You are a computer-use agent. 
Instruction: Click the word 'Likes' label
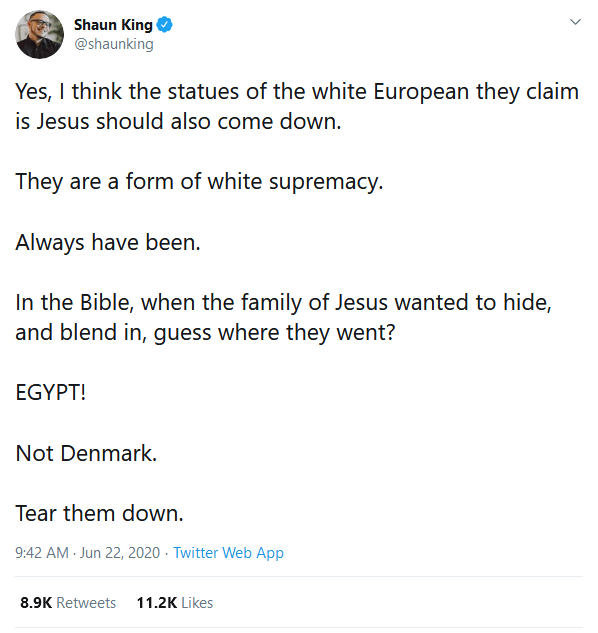point(197,602)
